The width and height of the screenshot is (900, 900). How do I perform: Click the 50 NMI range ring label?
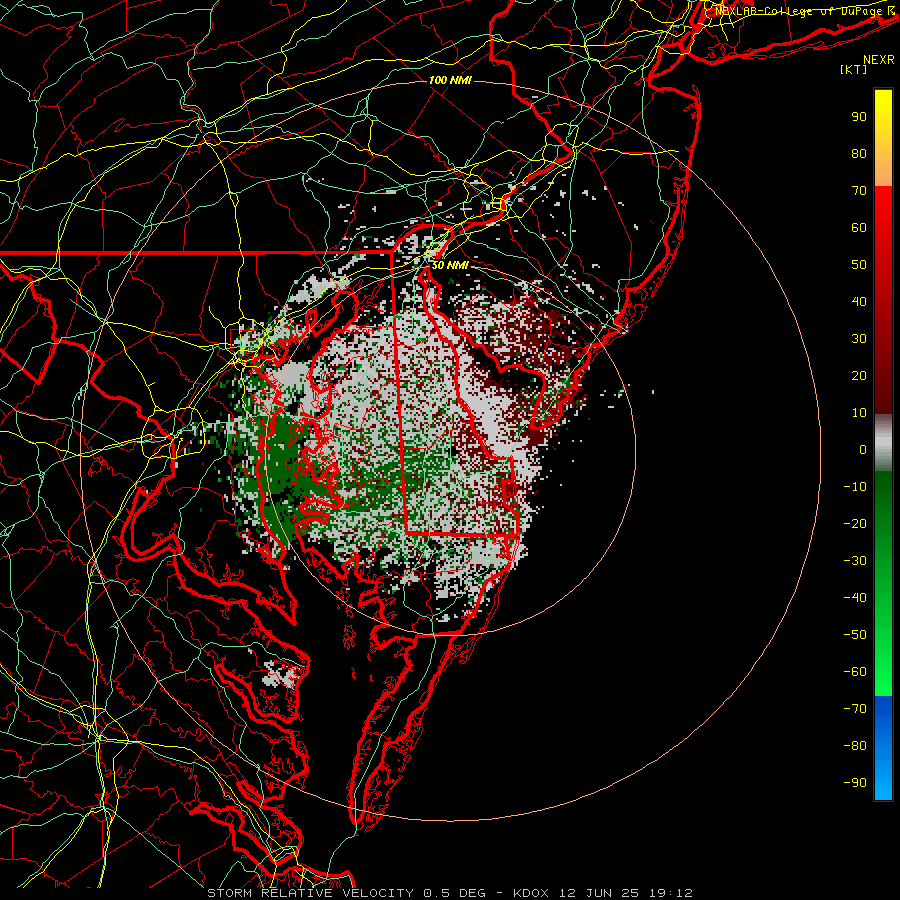click(450, 265)
